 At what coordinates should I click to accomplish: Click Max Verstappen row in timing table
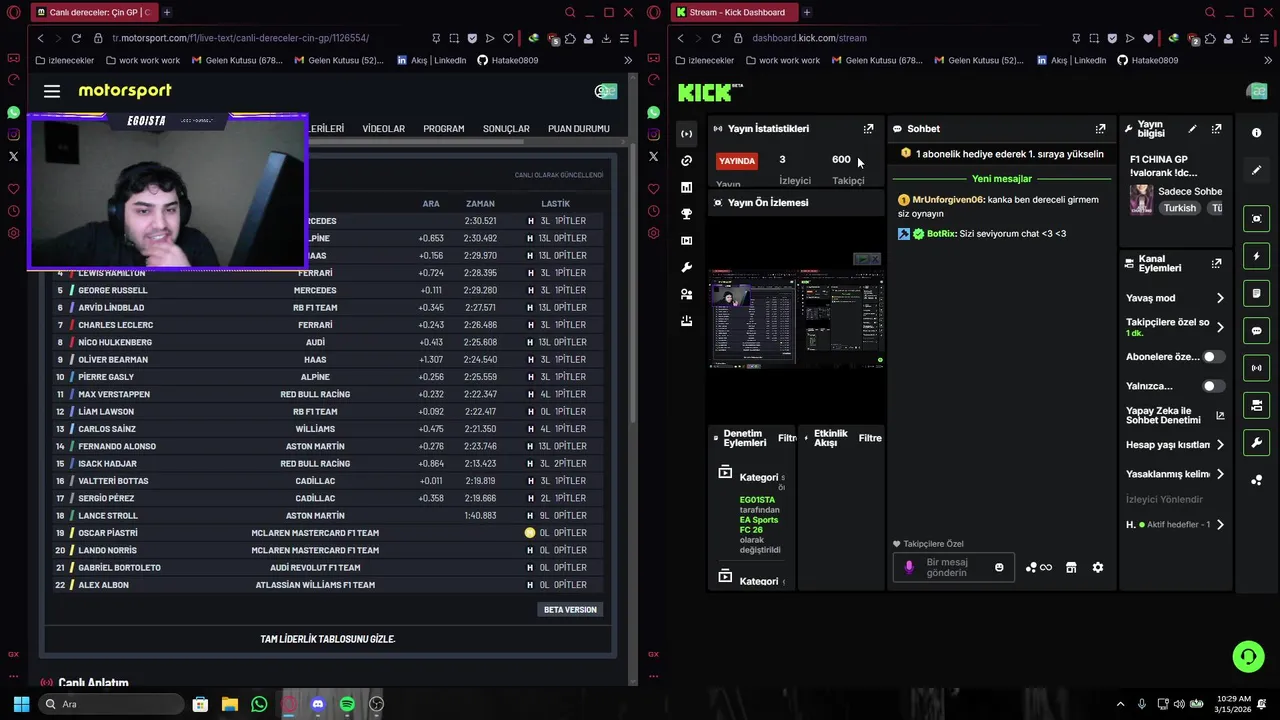click(x=330, y=394)
